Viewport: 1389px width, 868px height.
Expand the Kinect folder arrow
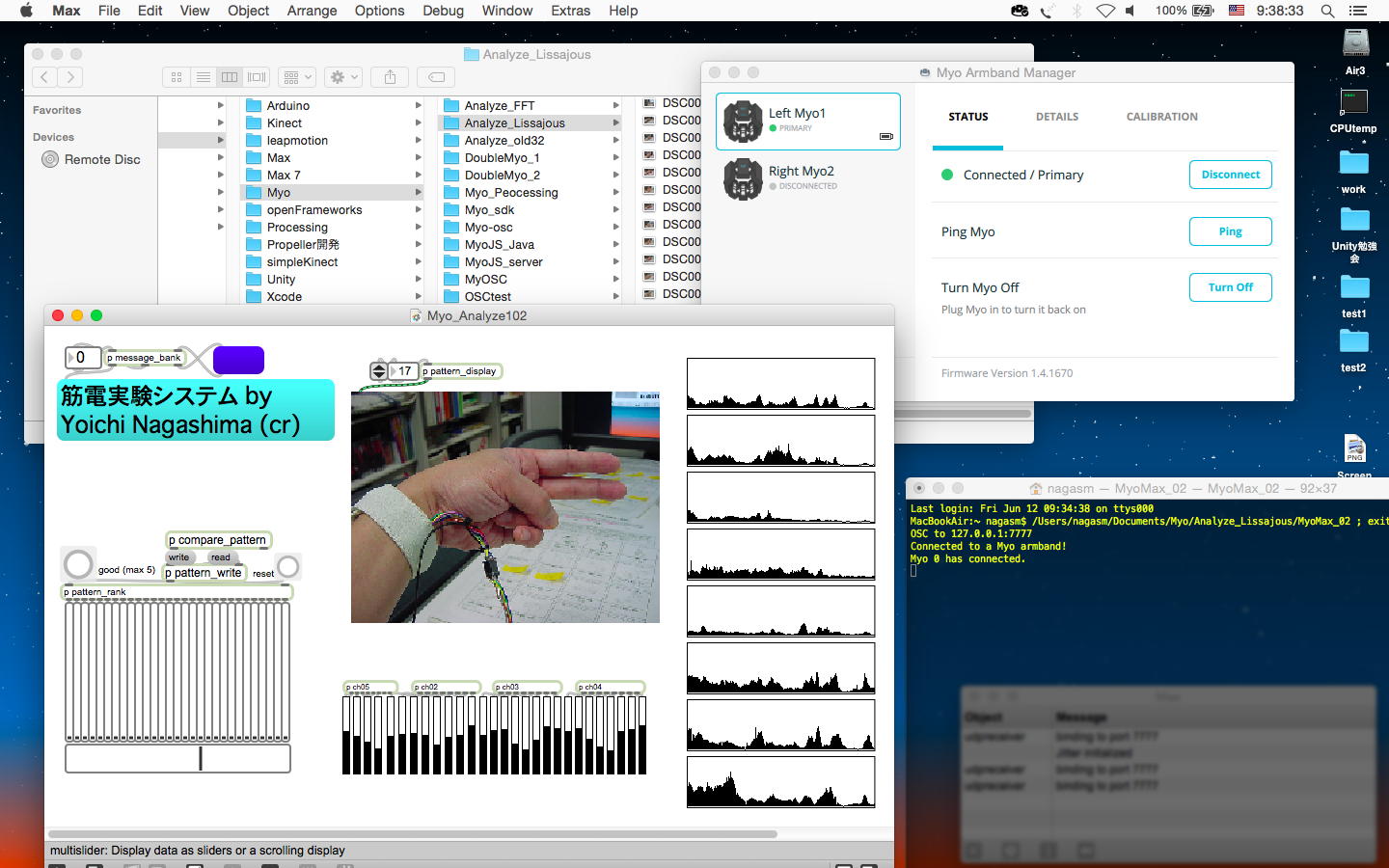click(x=418, y=122)
